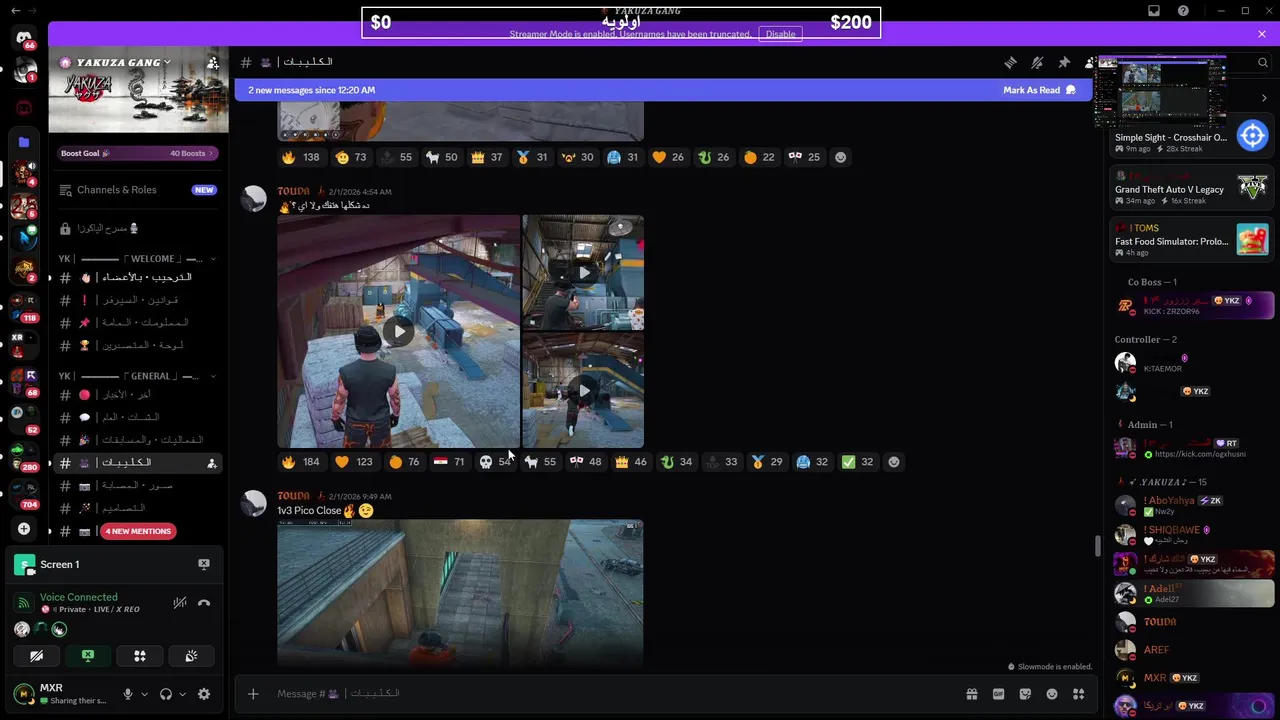The image size is (1280, 720).
Task: Click Mark As Read button
Action: 1039,90
